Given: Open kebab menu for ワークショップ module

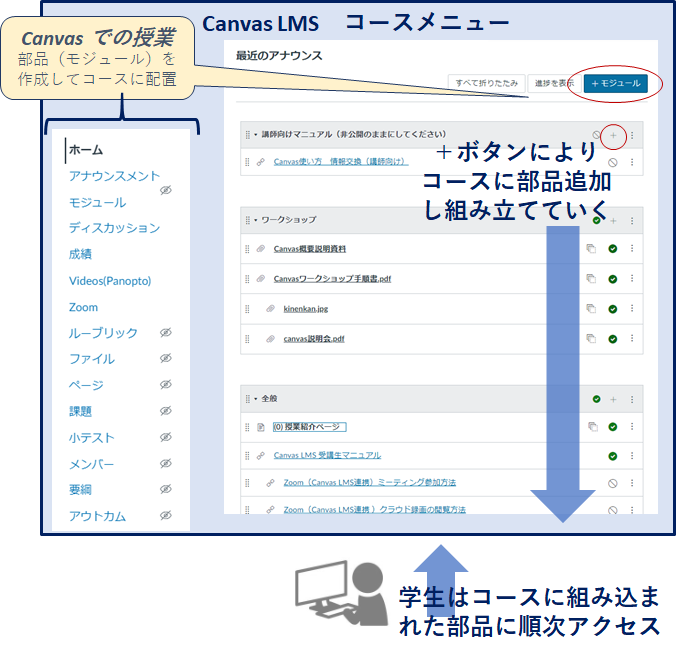Looking at the screenshot, I should click(631, 220).
